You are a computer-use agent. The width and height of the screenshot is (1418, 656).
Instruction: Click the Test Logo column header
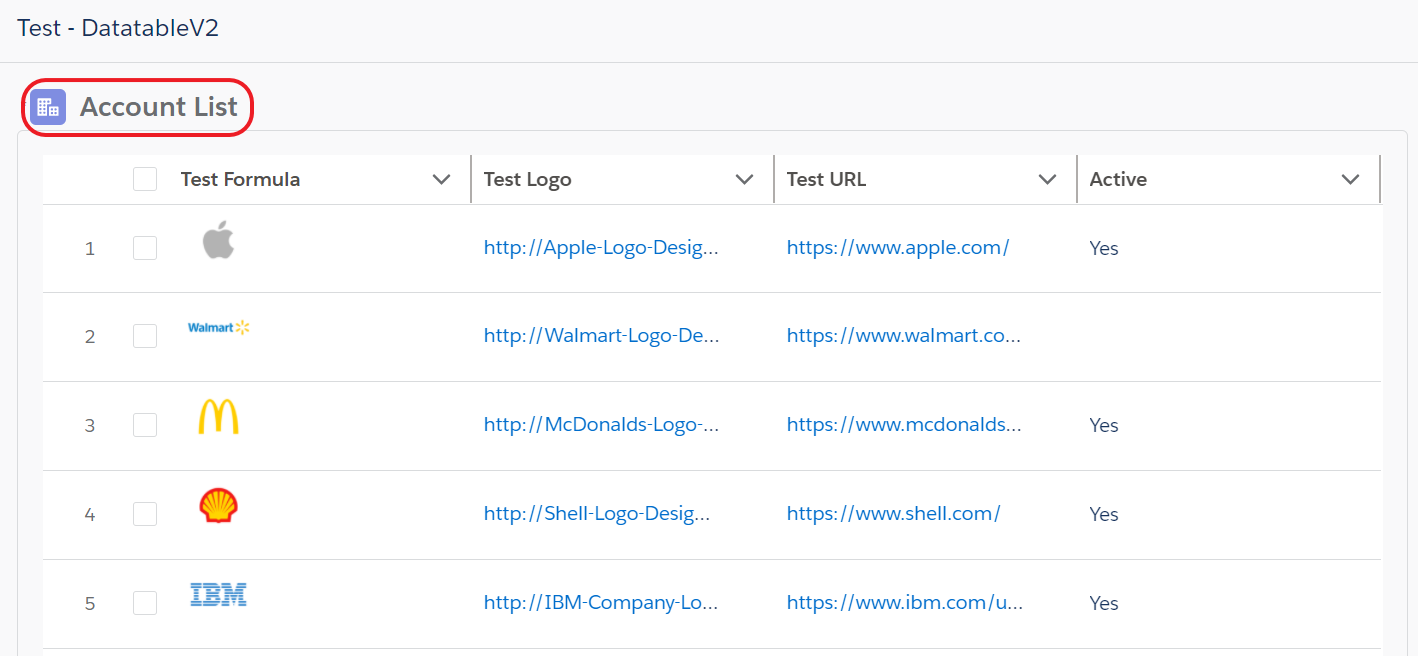coord(528,180)
